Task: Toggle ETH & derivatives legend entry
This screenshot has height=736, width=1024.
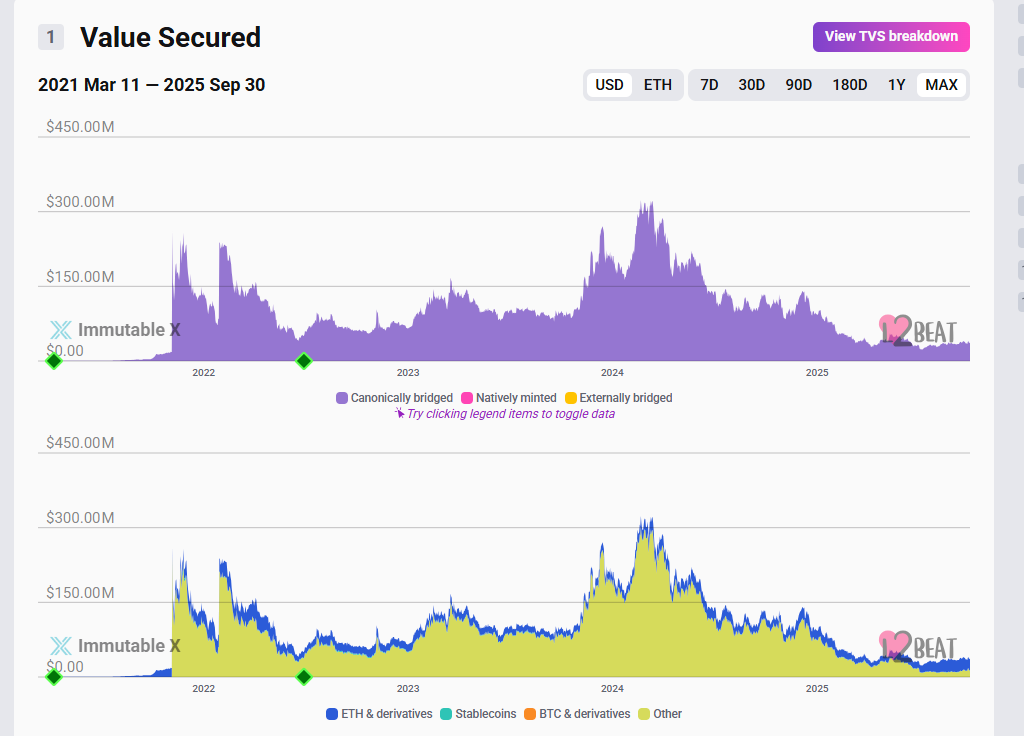Action: coord(379,714)
